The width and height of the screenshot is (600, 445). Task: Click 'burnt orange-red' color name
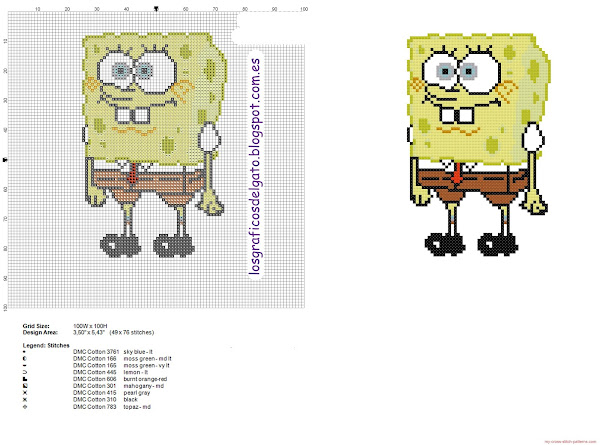(145, 379)
